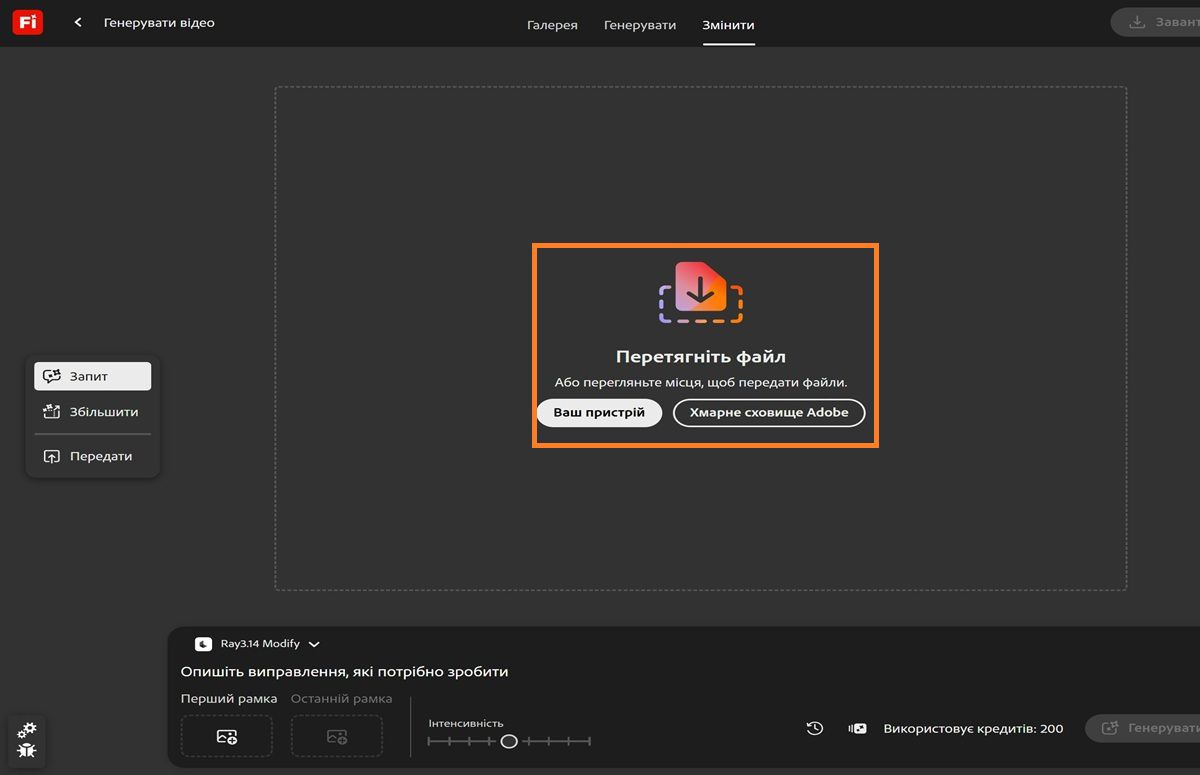Click the Генерувати button at bottom right
The height and width of the screenshot is (775, 1200).
1143,728
